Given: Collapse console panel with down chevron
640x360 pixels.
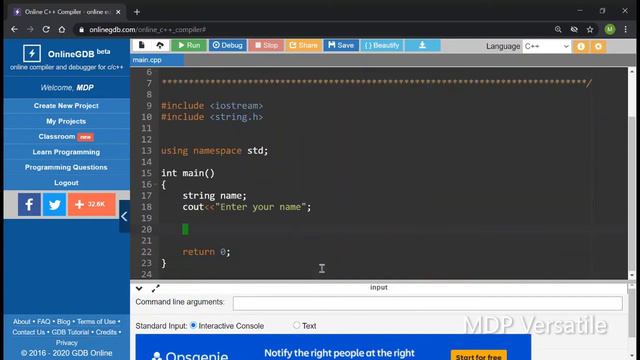Looking at the screenshot, I should click(x=139, y=288).
